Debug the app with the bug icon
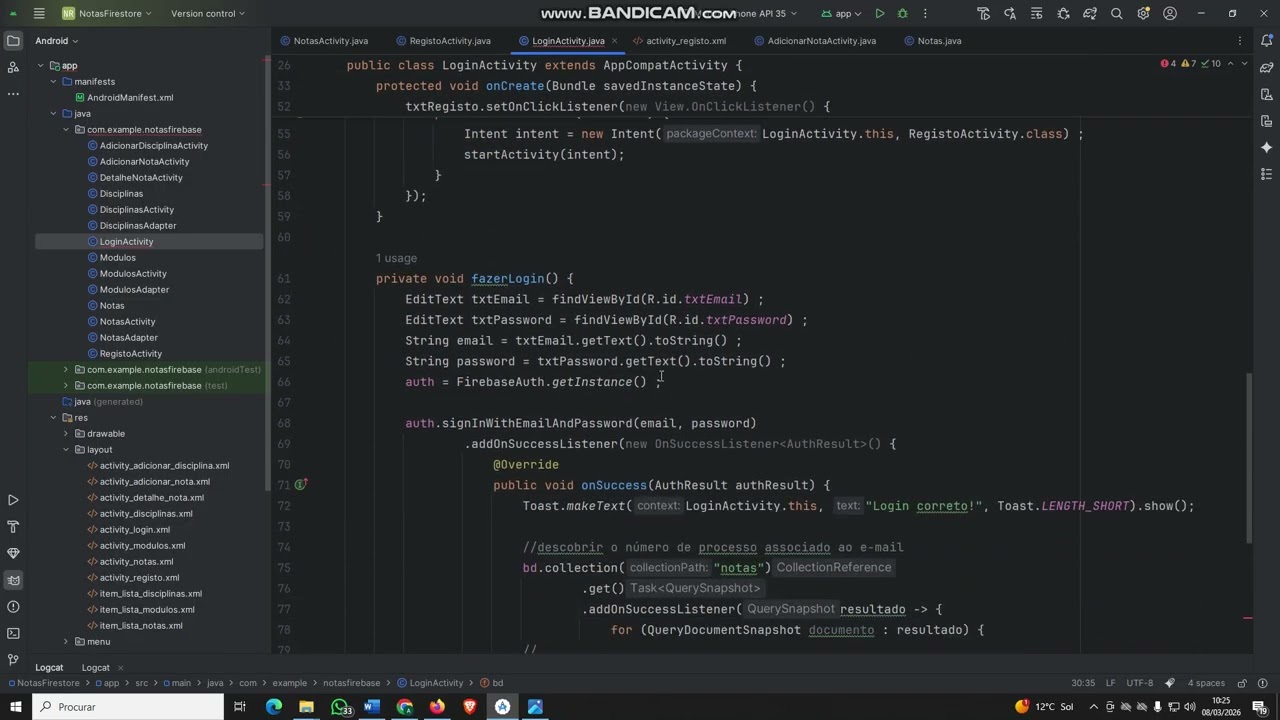Image resolution: width=1280 pixels, height=720 pixels. tap(902, 13)
